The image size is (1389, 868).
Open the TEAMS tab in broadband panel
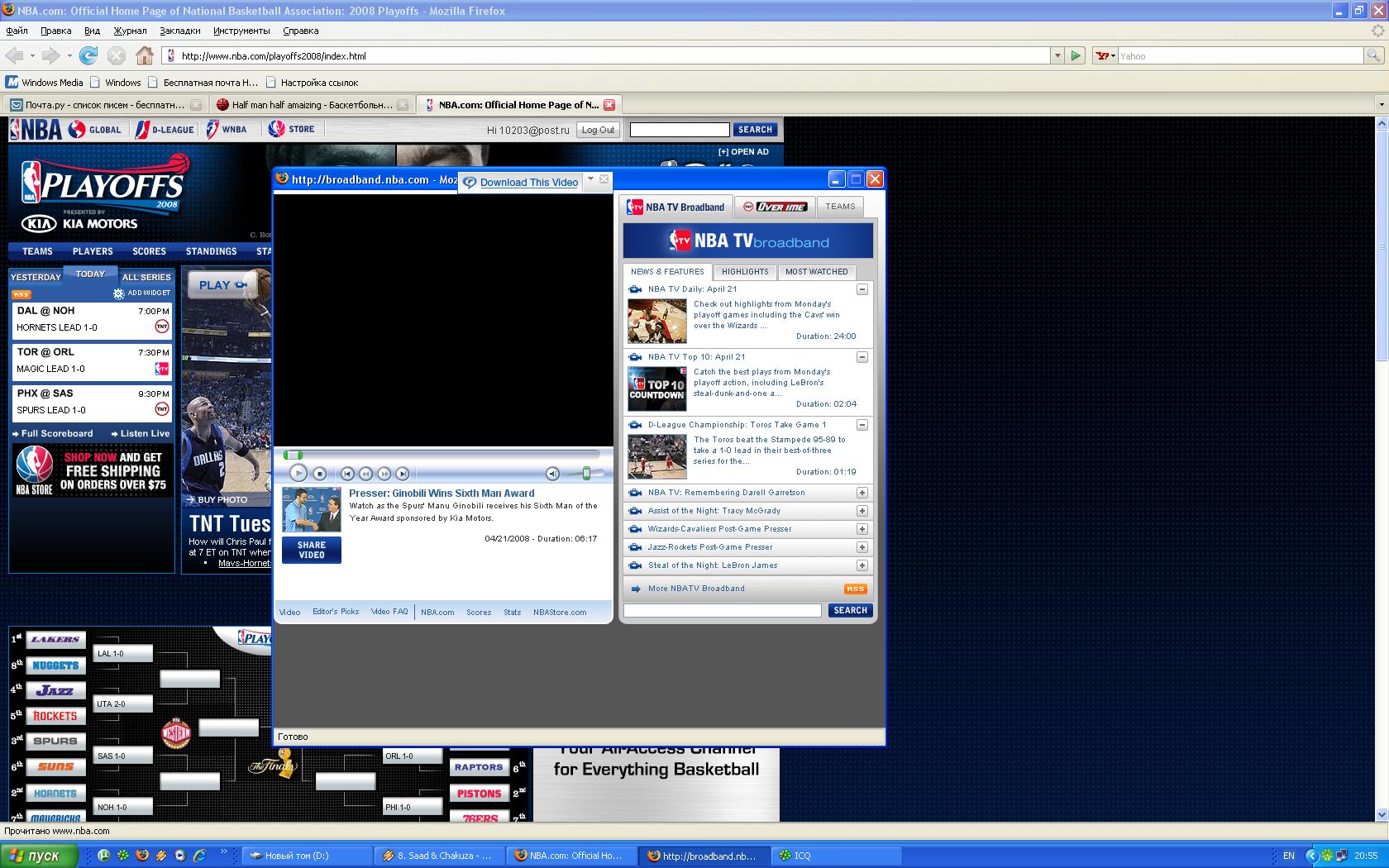(840, 207)
